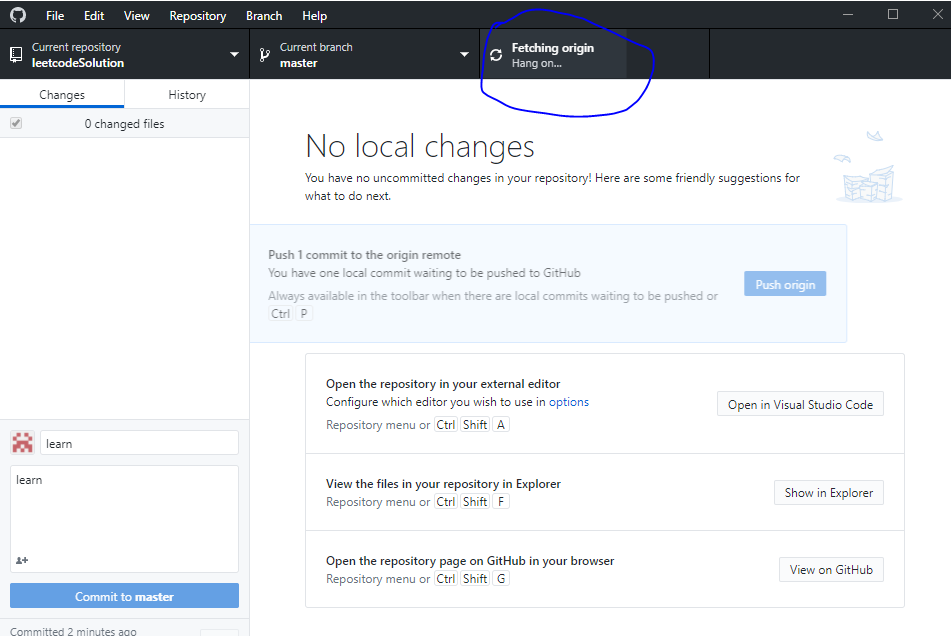Click the Show in Explorer button
951x636 pixels.
tap(828, 492)
